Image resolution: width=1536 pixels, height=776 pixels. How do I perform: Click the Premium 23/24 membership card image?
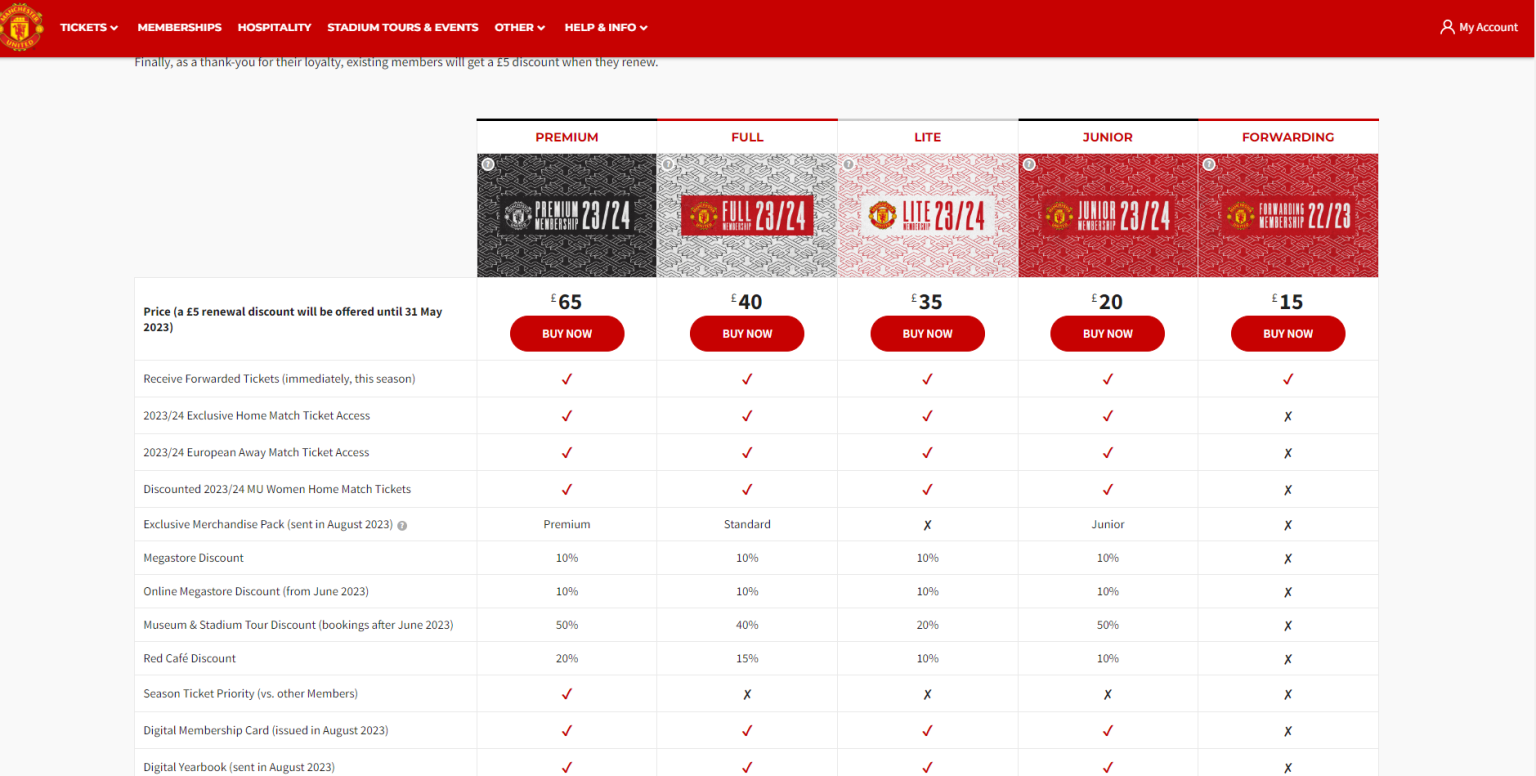click(x=567, y=215)
